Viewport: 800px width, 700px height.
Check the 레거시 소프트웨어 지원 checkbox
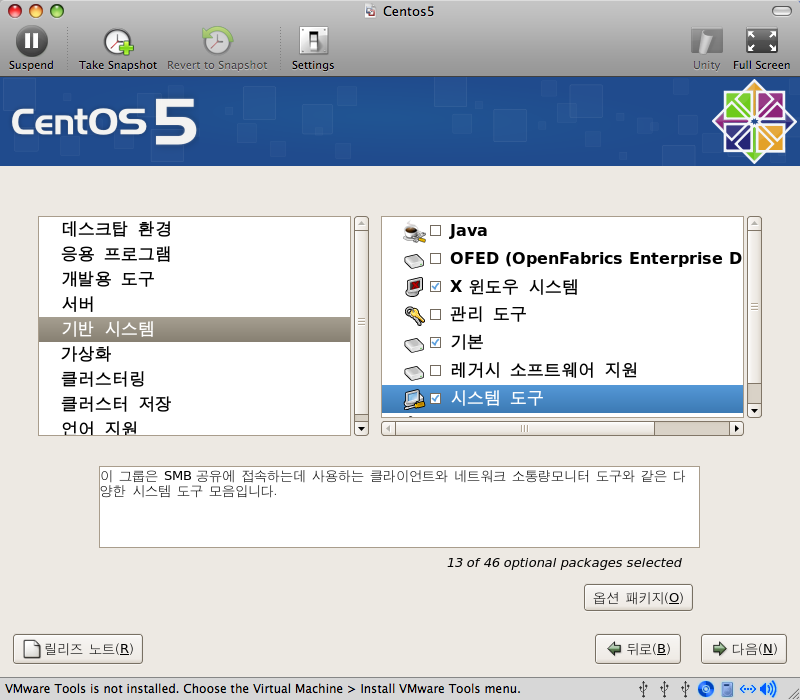(x=435, y=370)
